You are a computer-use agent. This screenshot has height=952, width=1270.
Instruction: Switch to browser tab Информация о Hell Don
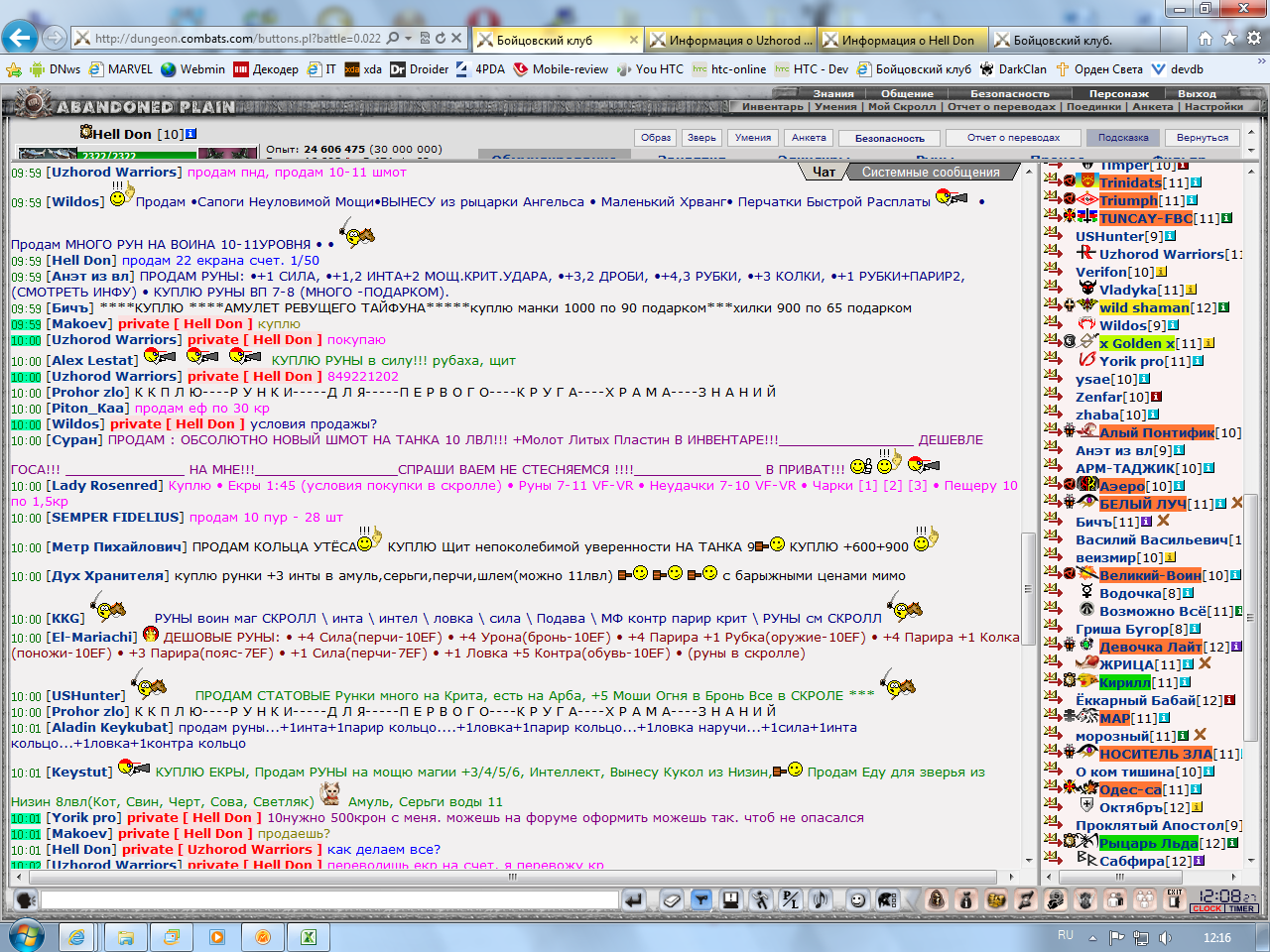click(x=901, y=40)
